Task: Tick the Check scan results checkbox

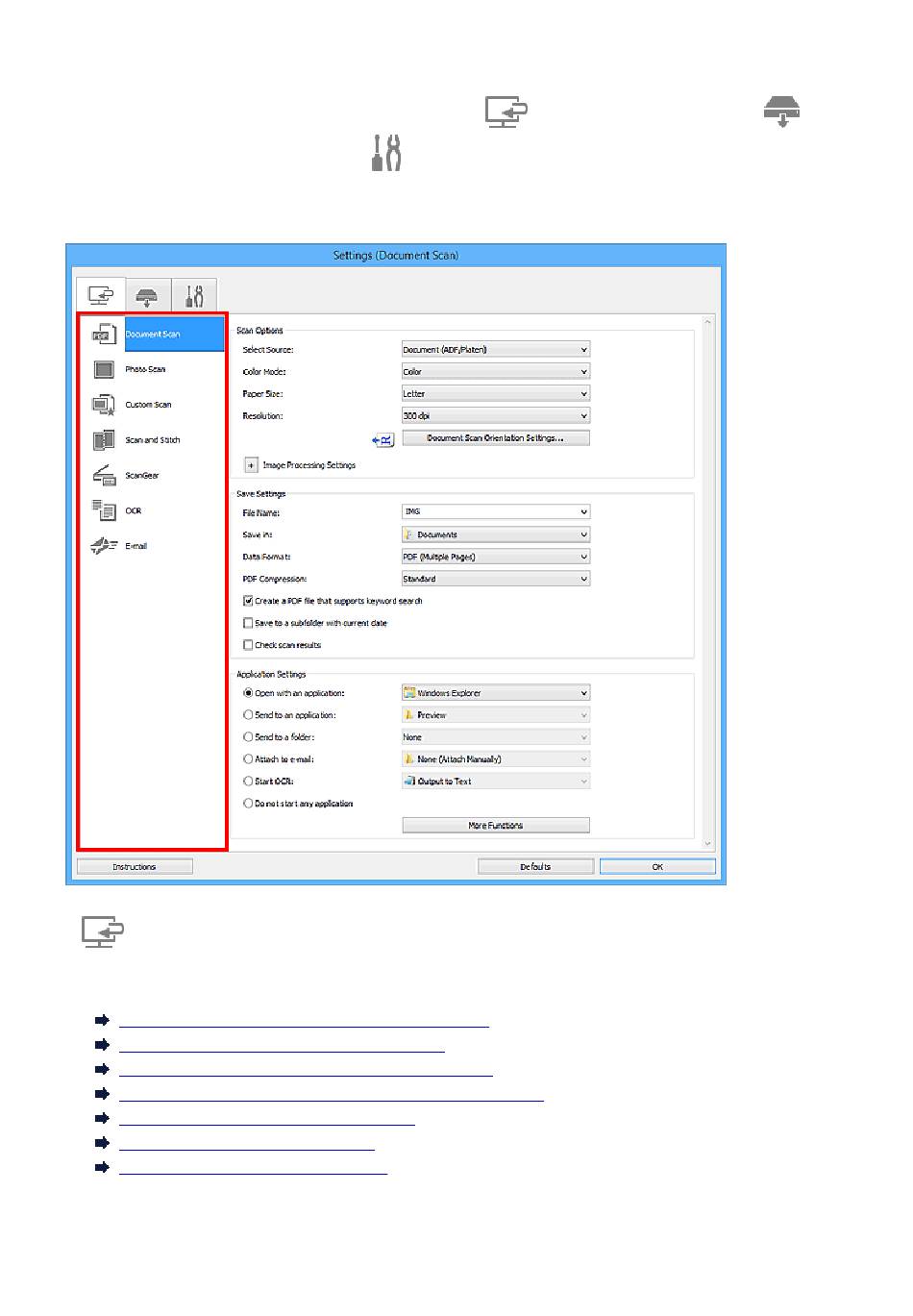Action: click(x=248, y=645)
